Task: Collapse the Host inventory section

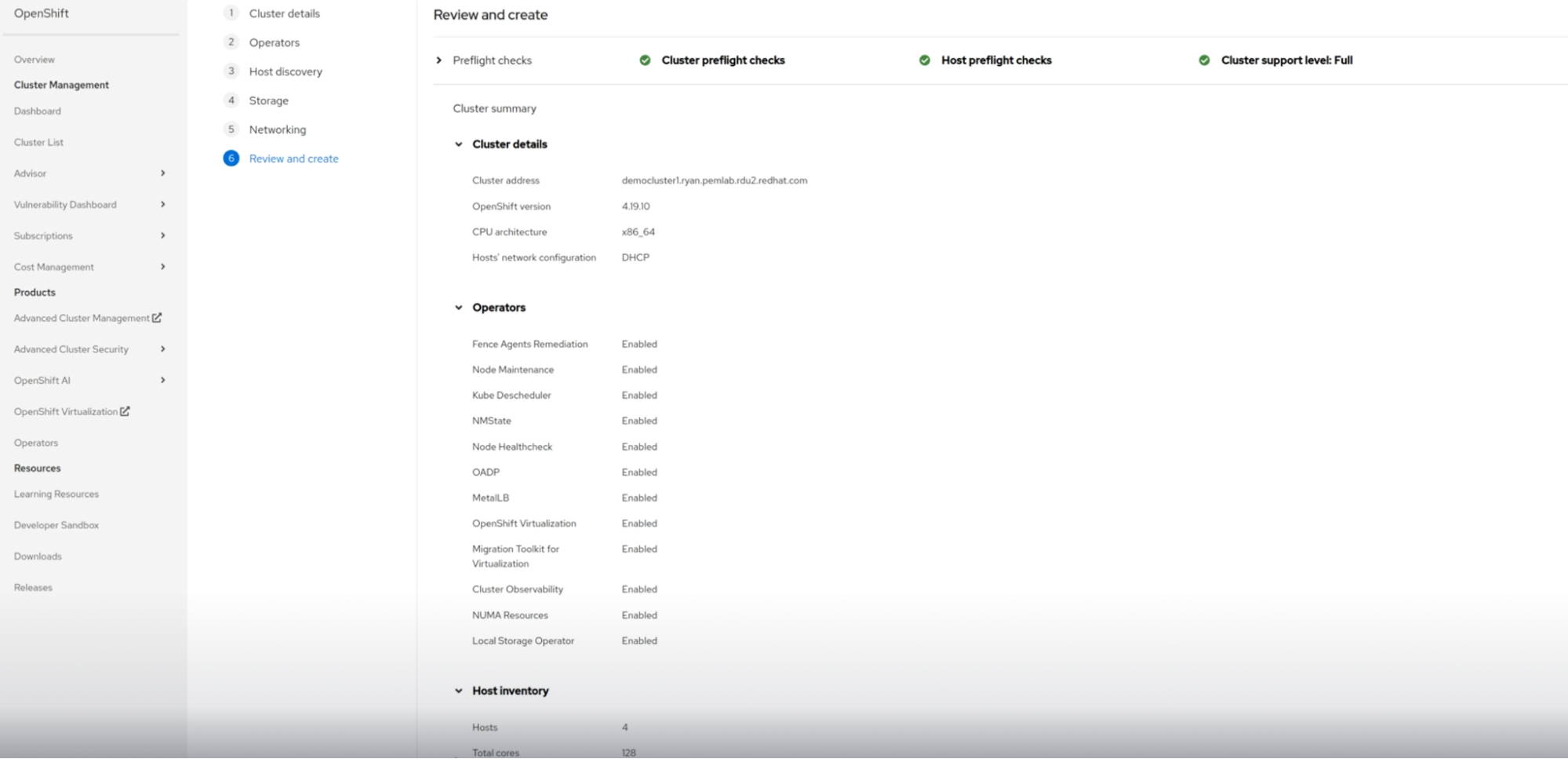Action: [458, 690]
